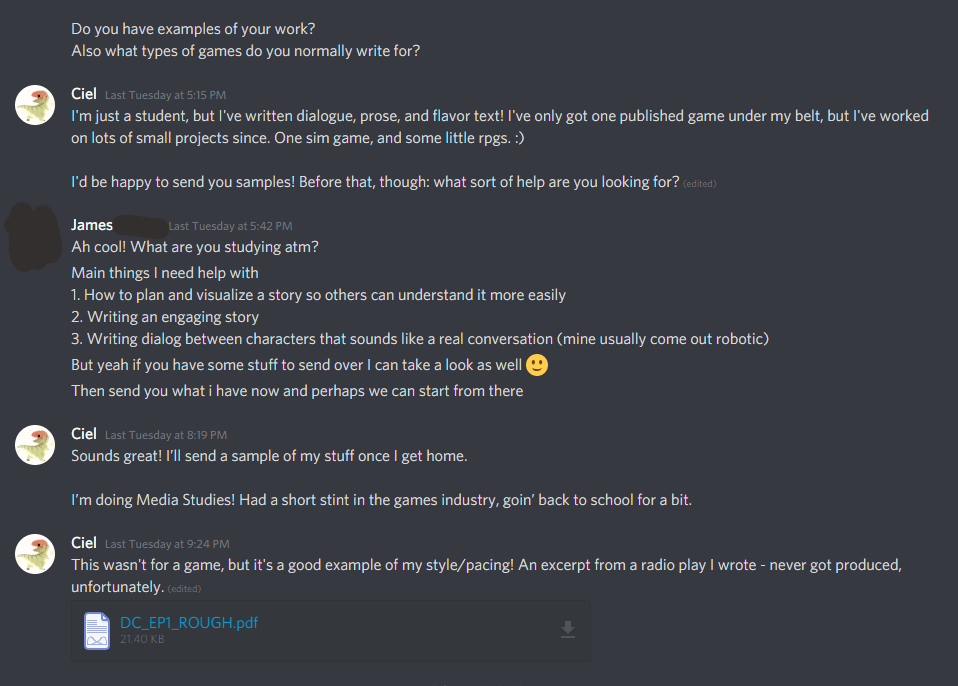Click the PDF document icon in the attachment

[97, 631]
